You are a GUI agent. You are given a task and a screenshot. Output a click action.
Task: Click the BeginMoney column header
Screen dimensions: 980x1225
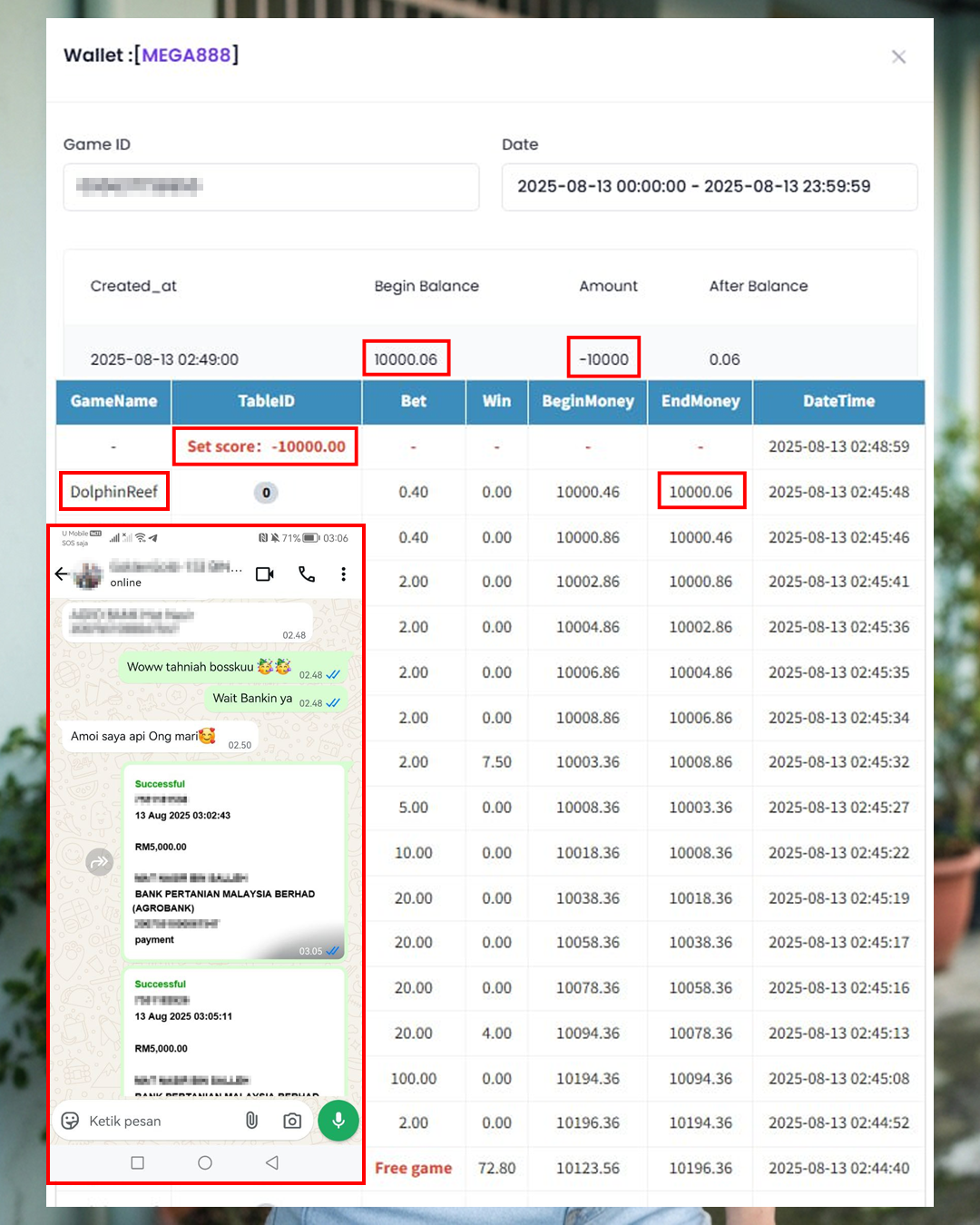588,401
